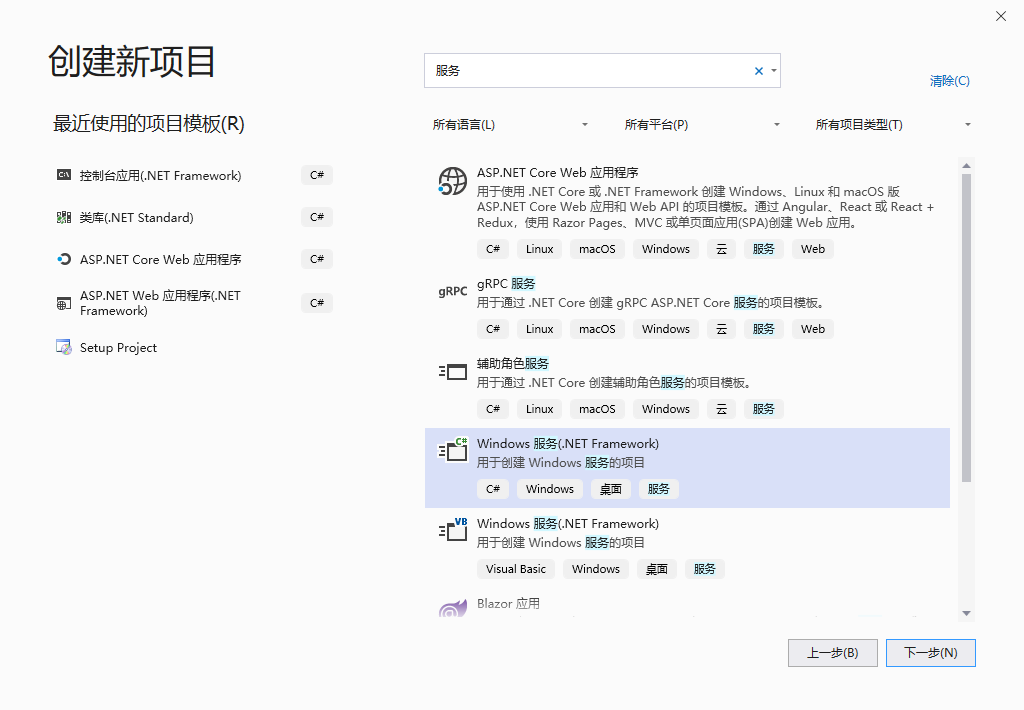Click Windows tag under 辅助角色服务
Viewport: 1024px width, 710px height.
tap(665, 409)
